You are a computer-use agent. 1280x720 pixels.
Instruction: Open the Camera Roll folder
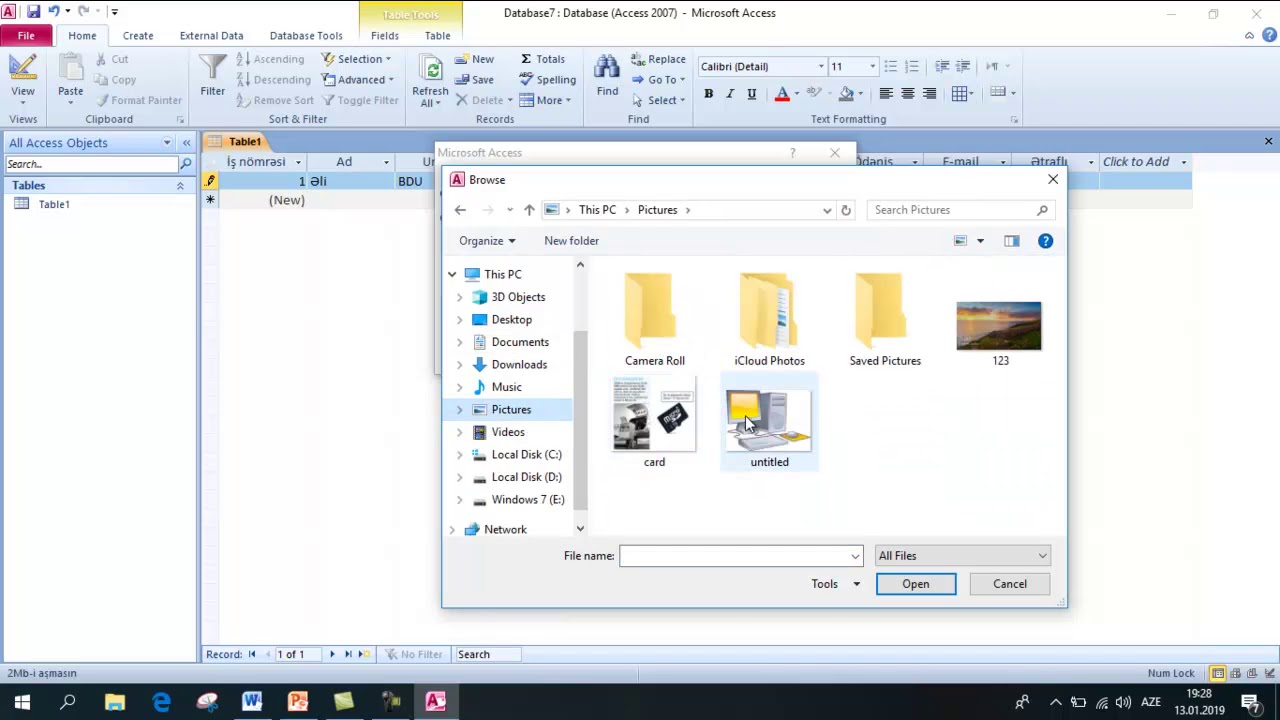[x=654, y=320]
